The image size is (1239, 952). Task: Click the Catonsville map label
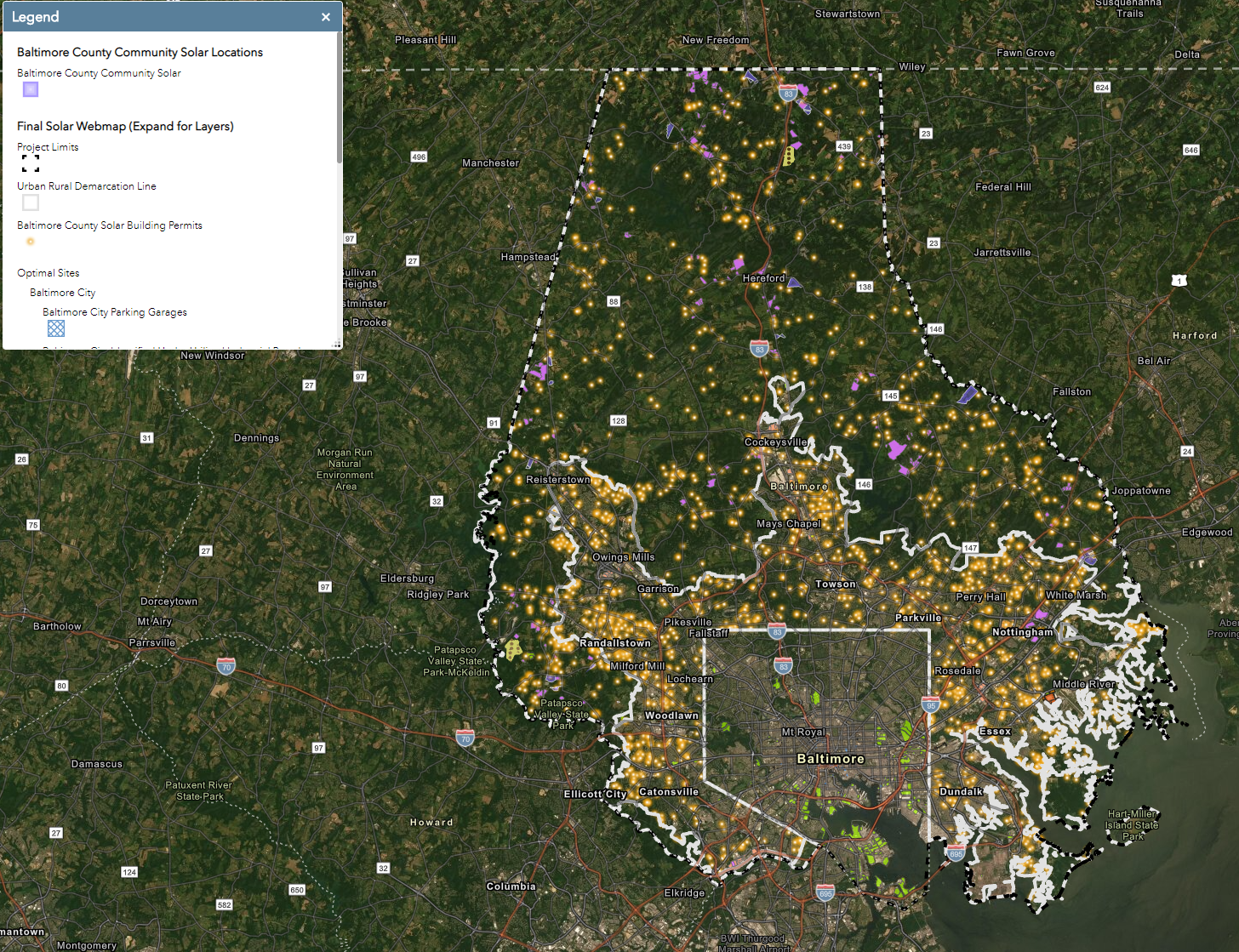tap(669, 792)
